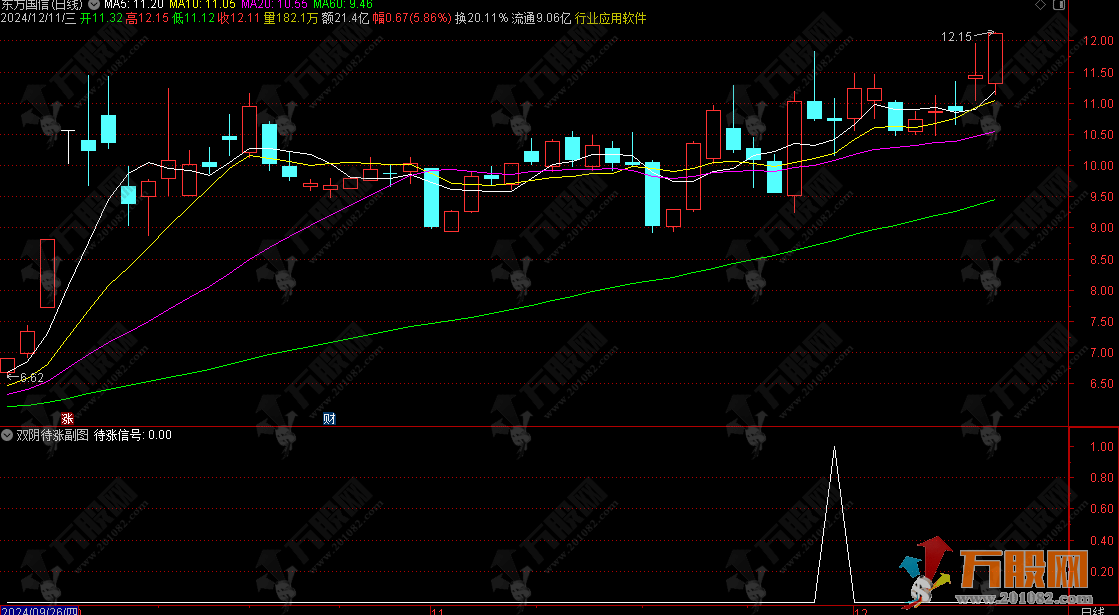Click the 12.15 high price marker
The image size is (1119, 615).
(x=956, y=37)
